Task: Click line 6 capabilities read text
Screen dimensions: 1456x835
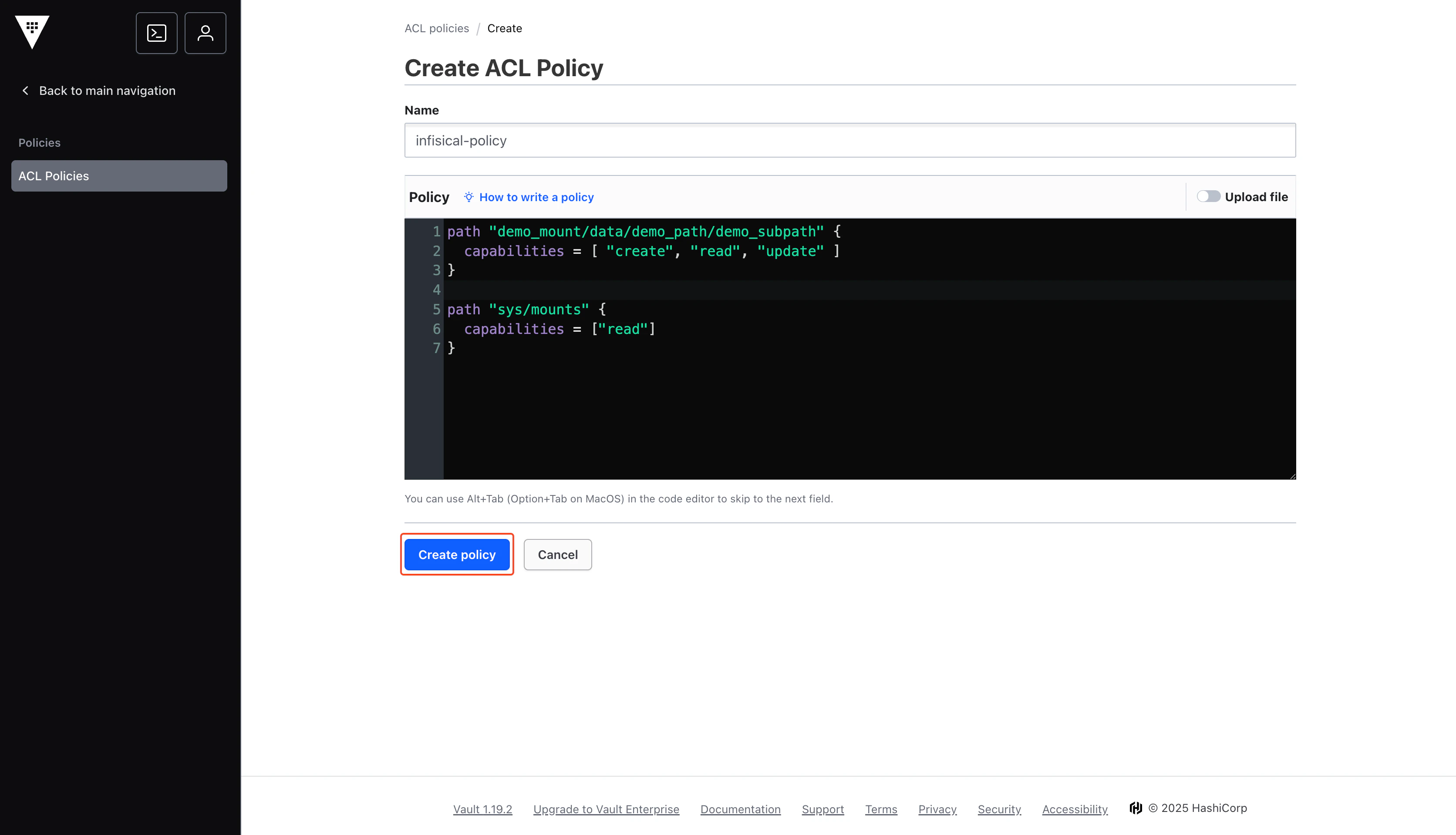Action: coord(559,329)
